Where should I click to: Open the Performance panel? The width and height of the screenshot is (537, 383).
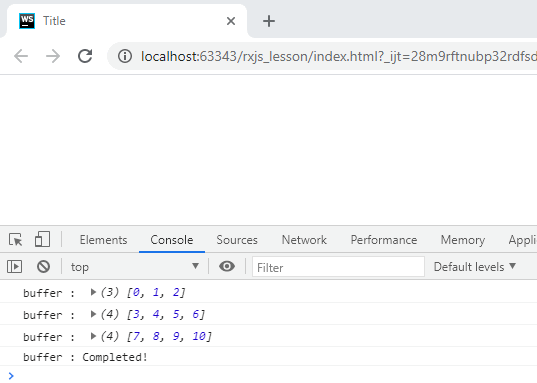[384, 240]
